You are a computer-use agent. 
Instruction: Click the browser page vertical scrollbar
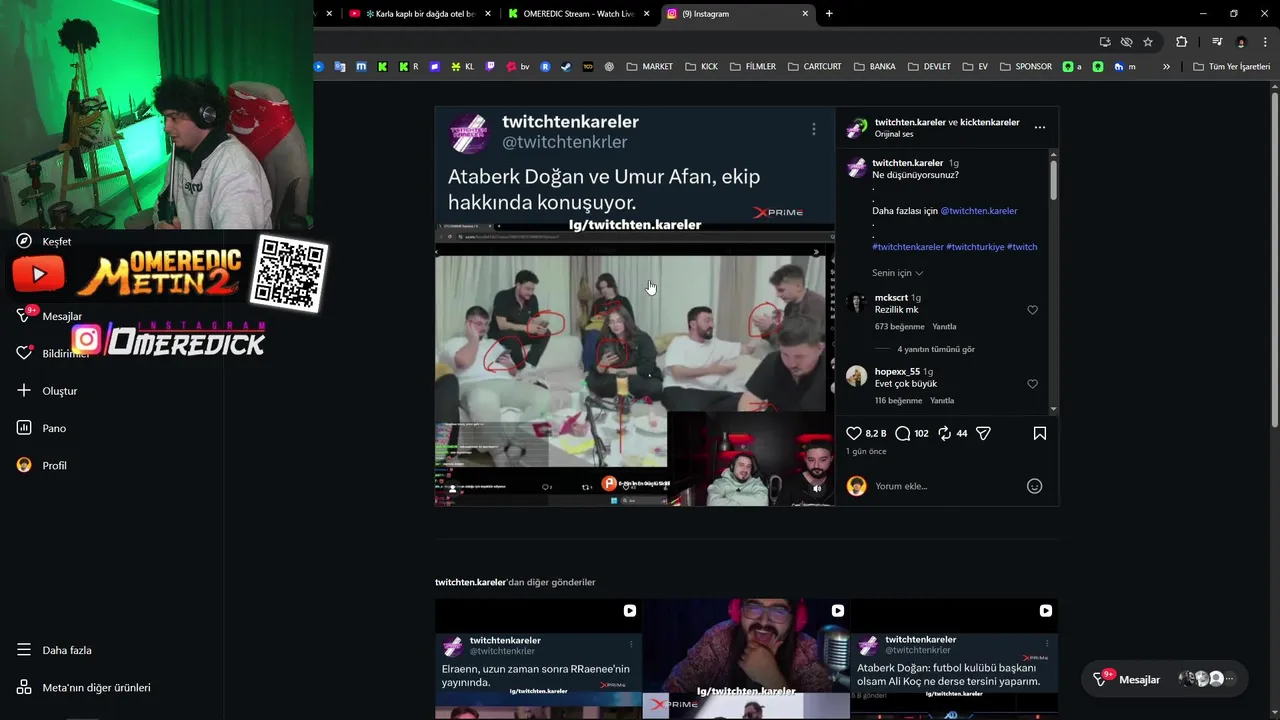click(1274, 260)
